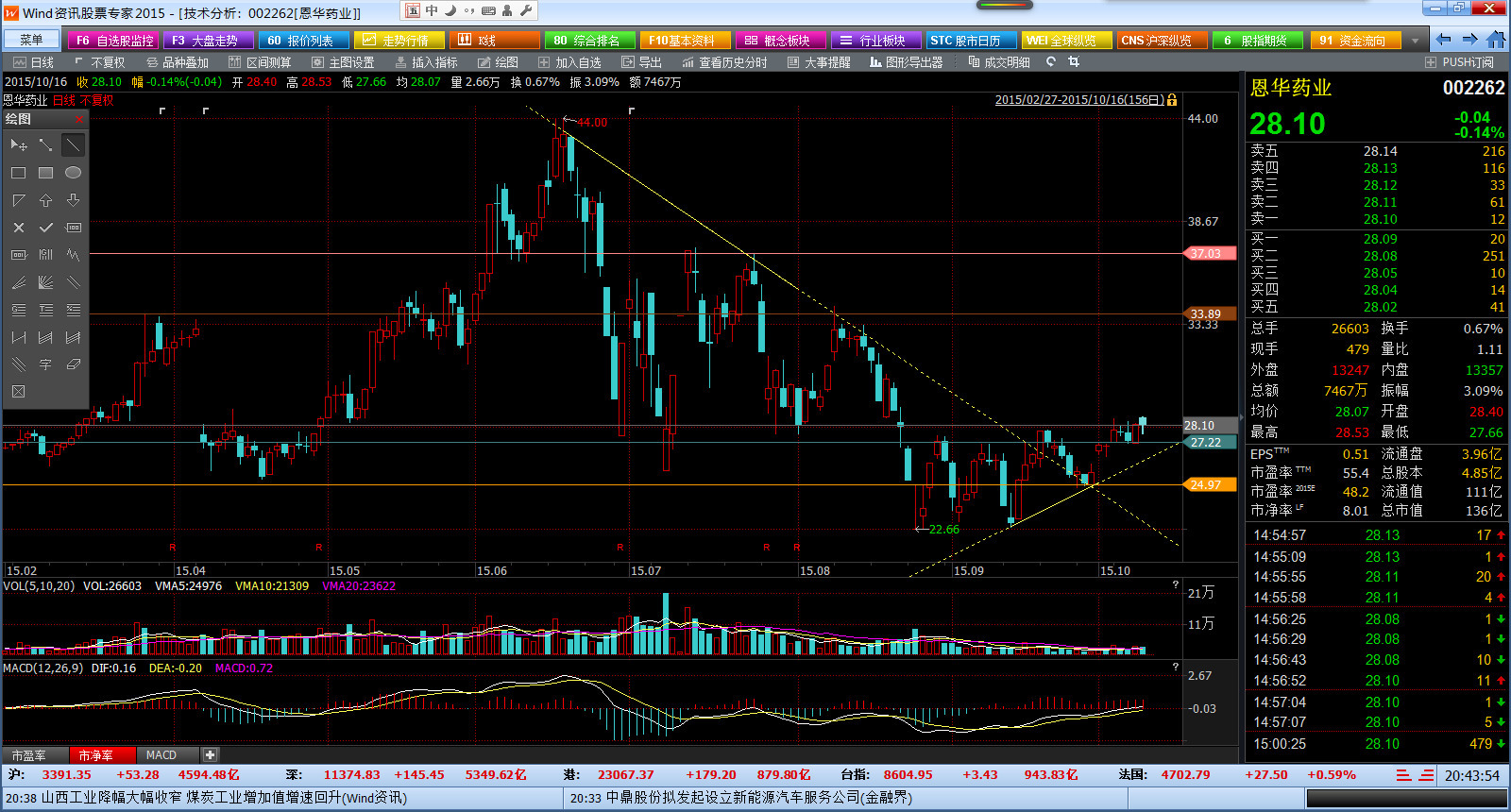Open 60 报价列表 quote list
Screen dimensions: 1511x812
pos(303,41)
